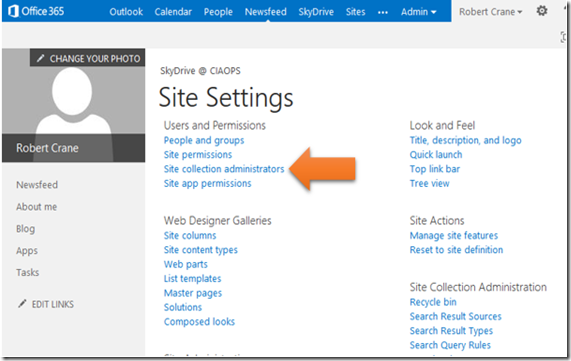Click CHANGE YOUR PHOTO button
Screen dimensions: 571x361
pos(87,58)
